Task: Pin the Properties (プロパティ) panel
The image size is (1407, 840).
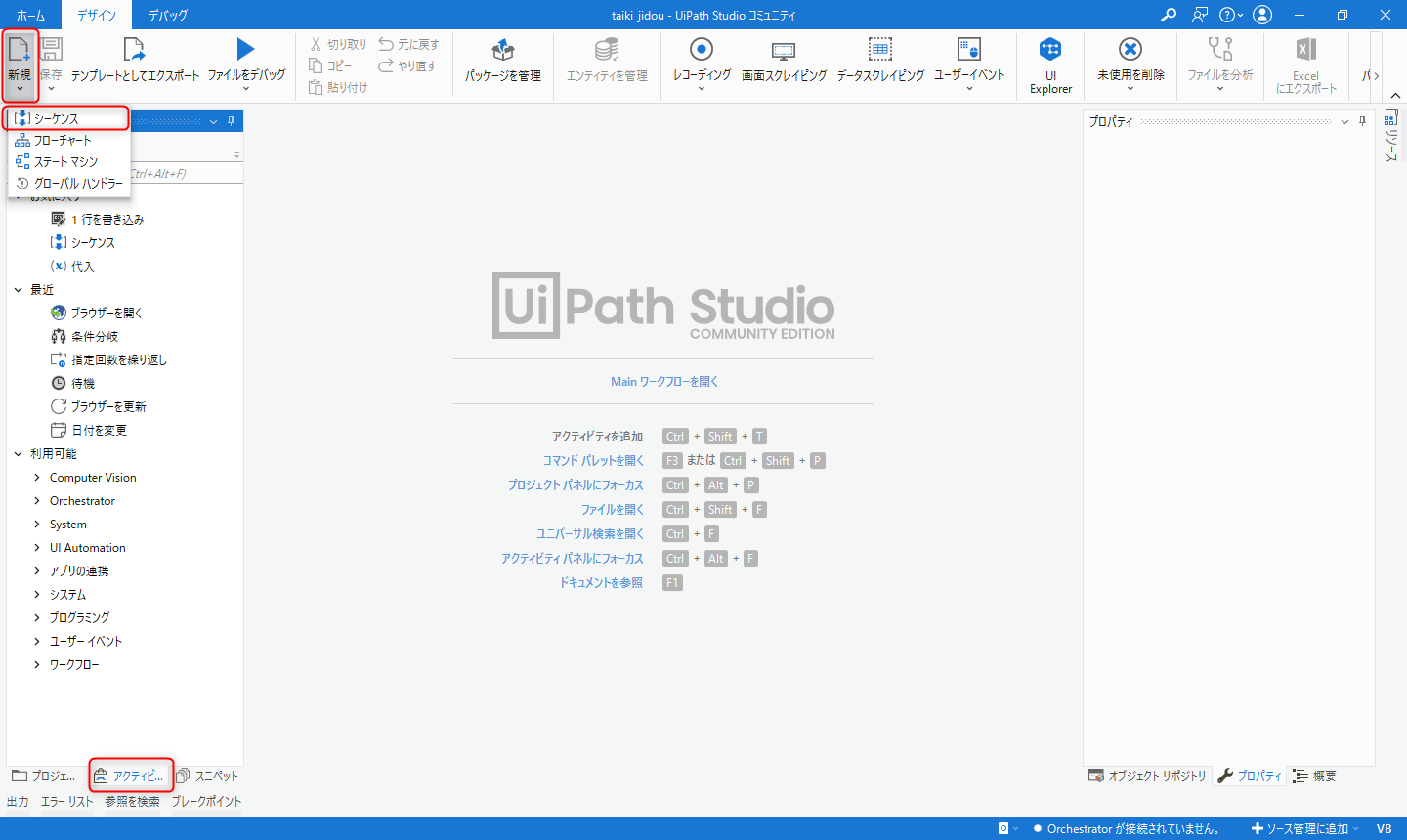Action: [x=1362, y=121]
